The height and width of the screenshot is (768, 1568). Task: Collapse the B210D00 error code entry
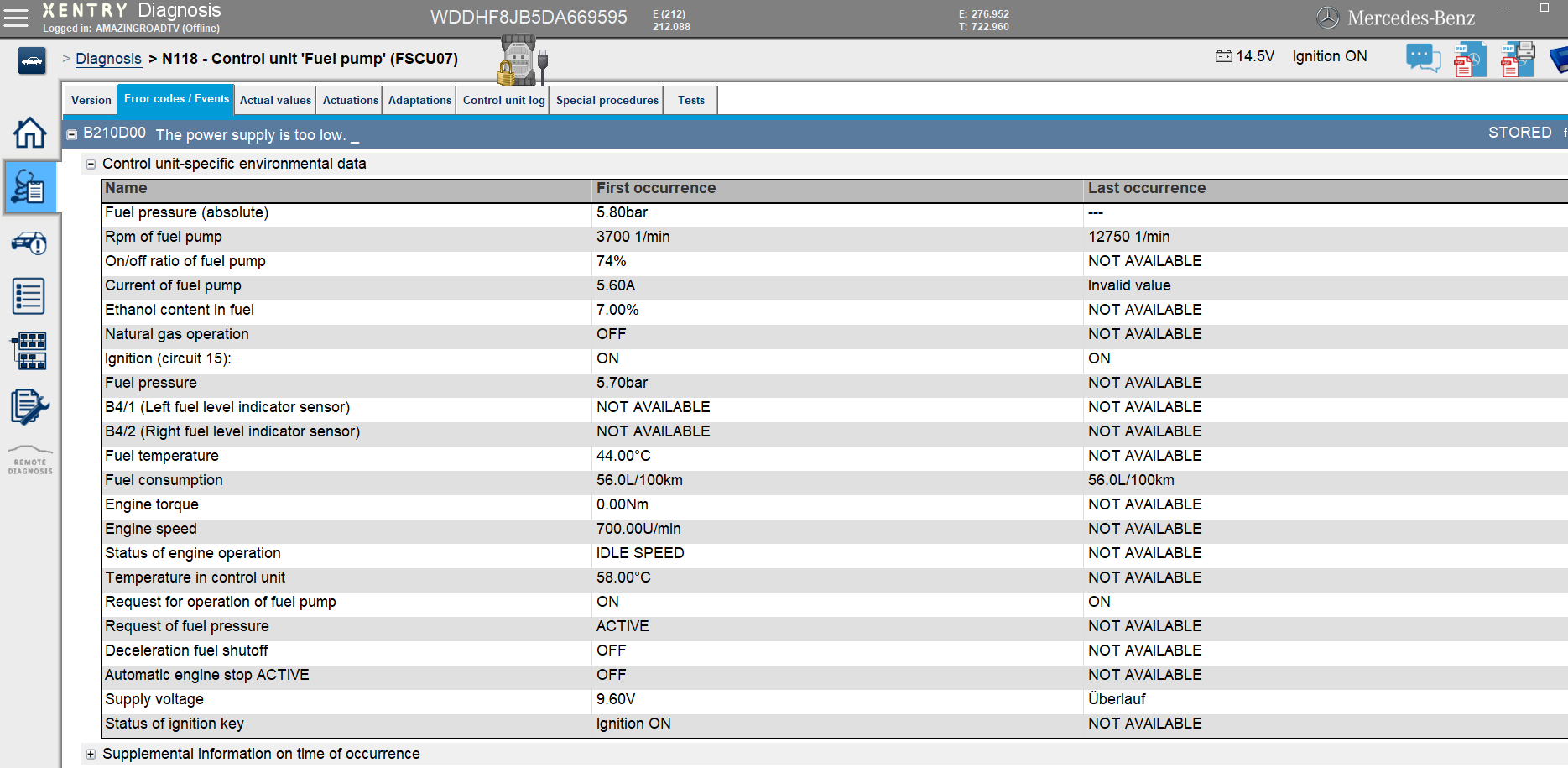[x=72, y=134]
